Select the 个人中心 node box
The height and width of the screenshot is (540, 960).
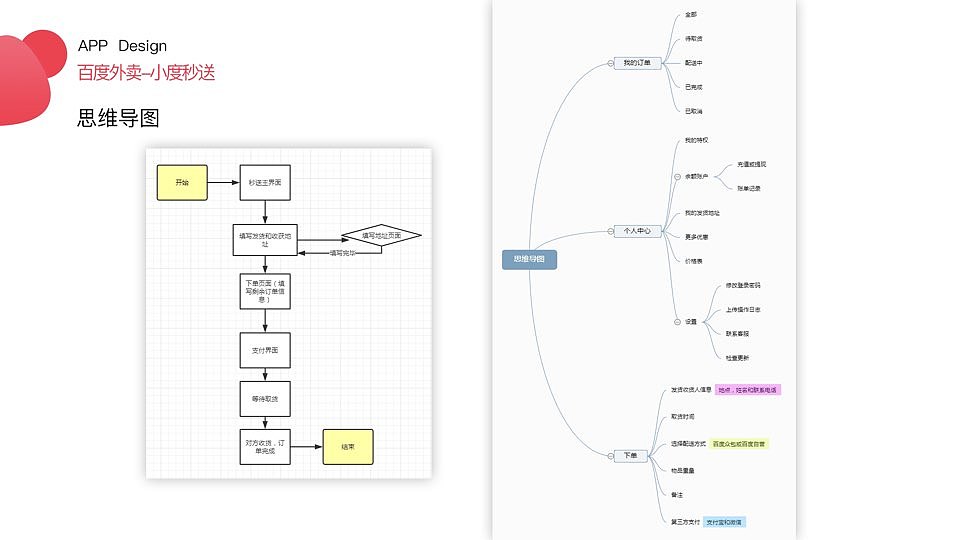pyautogui.click(x=637, y=231)
